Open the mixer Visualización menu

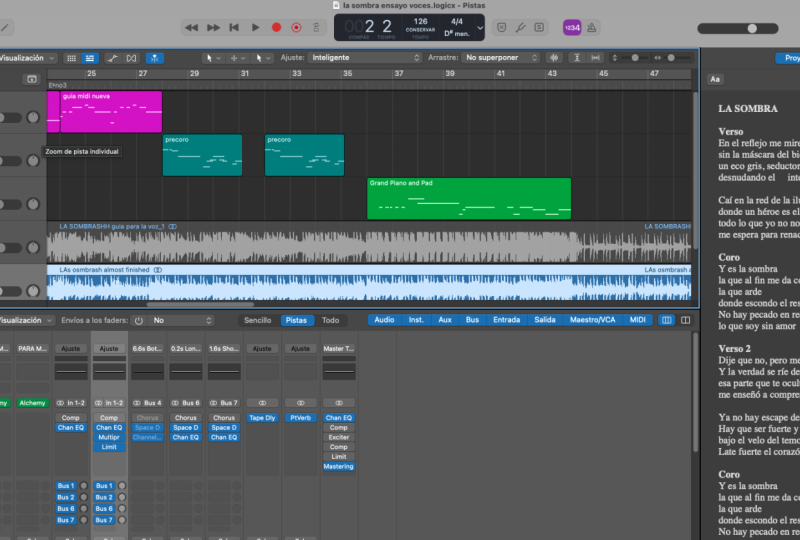[26, 321]
